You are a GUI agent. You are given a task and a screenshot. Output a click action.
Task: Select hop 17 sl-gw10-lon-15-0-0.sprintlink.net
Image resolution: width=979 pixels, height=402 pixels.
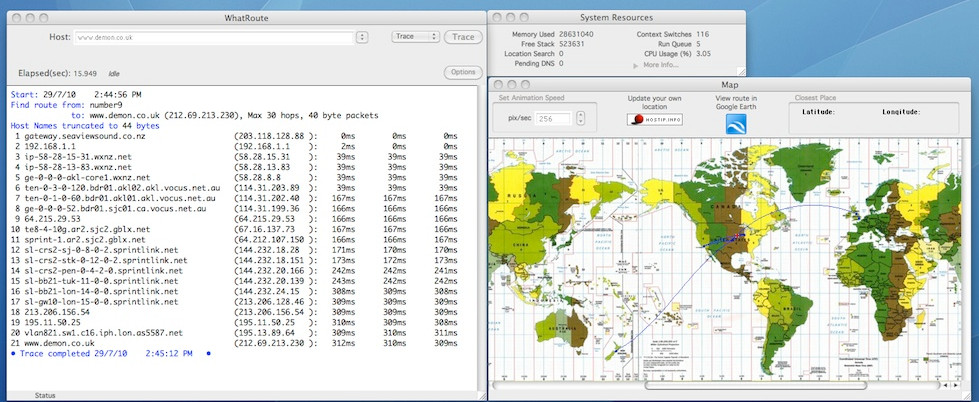tap(101, 302)
